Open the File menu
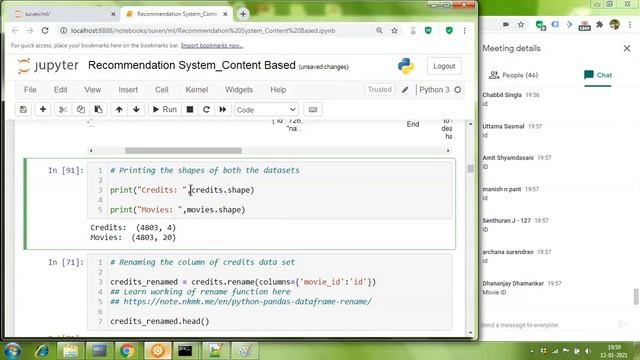 click(x=30, y=90)
